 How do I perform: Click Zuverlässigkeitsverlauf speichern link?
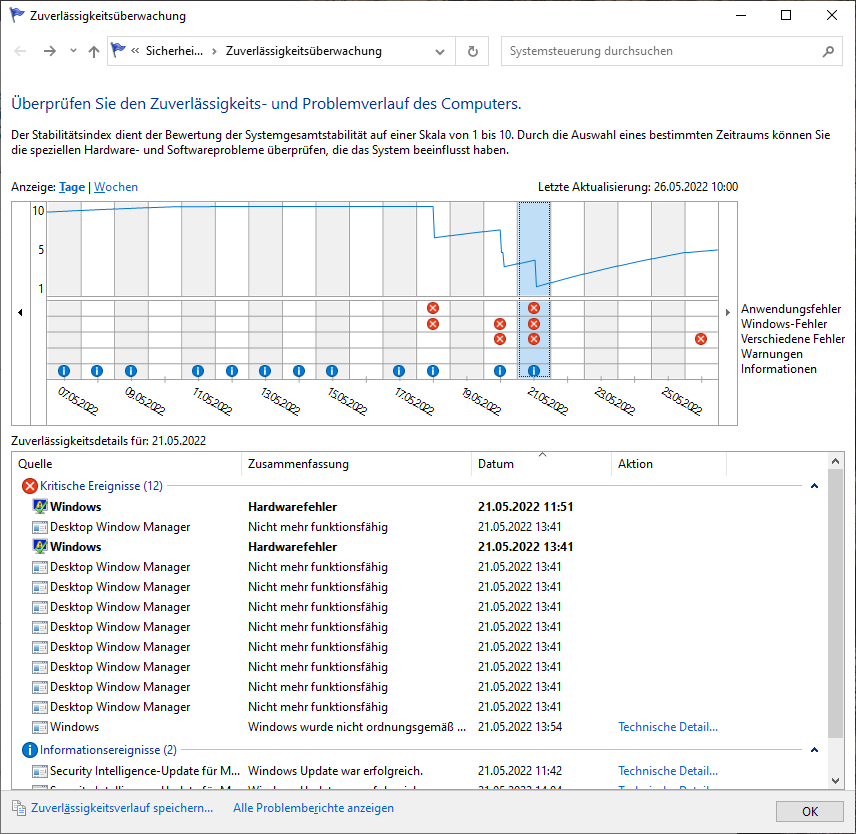(122, 808)
